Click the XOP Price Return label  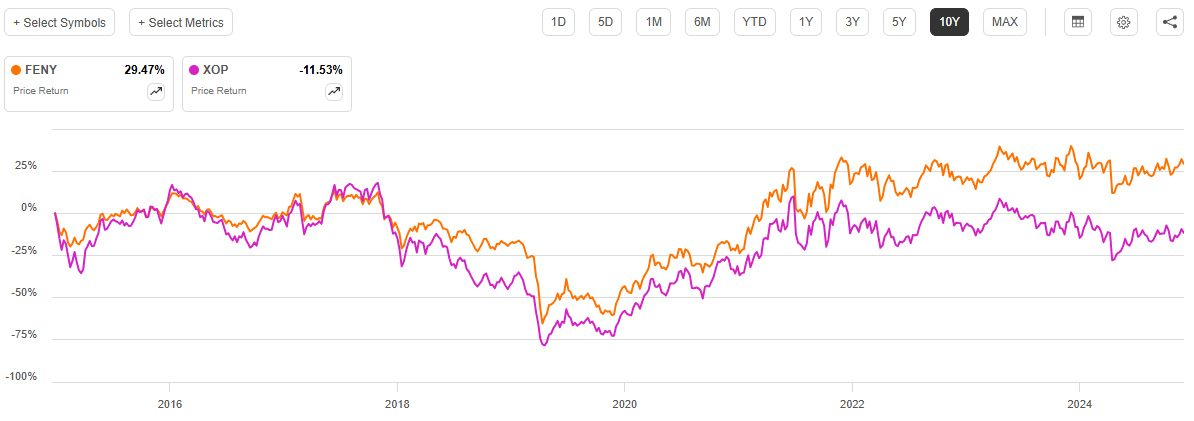point(218,91)
